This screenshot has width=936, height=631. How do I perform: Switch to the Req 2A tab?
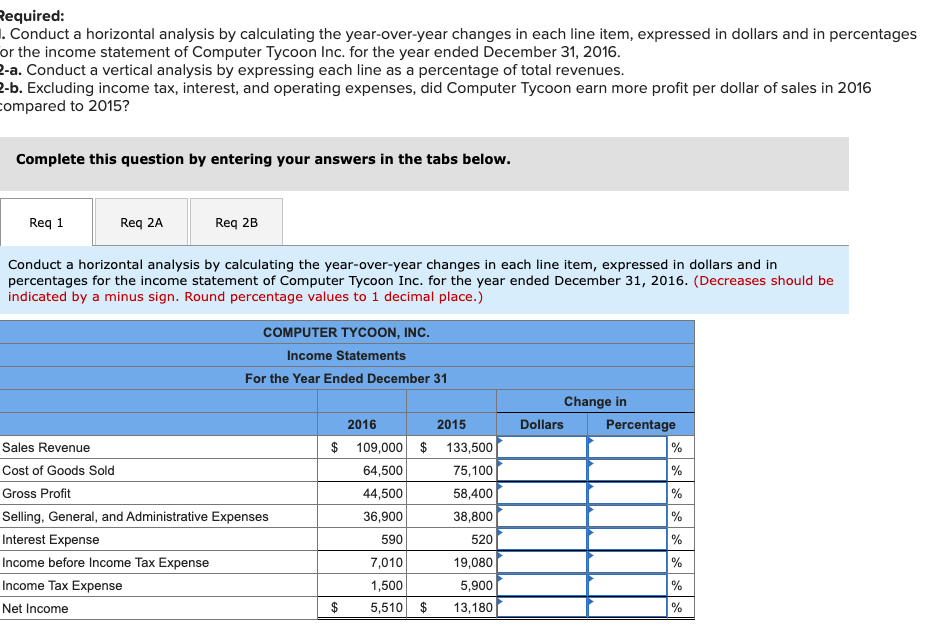pyautogui.click(x=140, y=221)
